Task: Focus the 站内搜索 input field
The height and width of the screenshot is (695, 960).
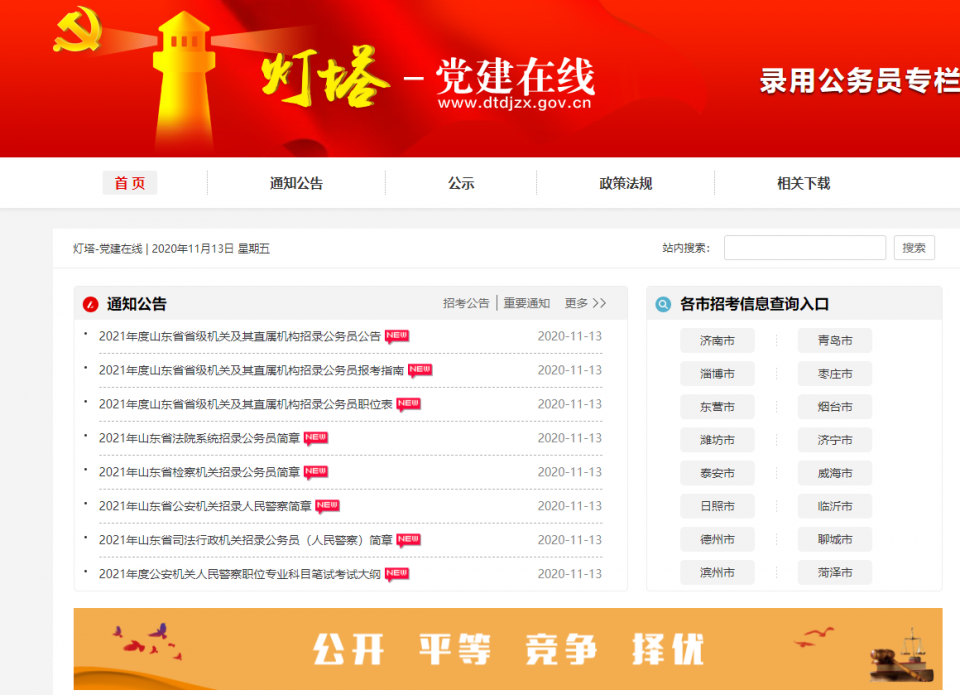Action: 805,247
